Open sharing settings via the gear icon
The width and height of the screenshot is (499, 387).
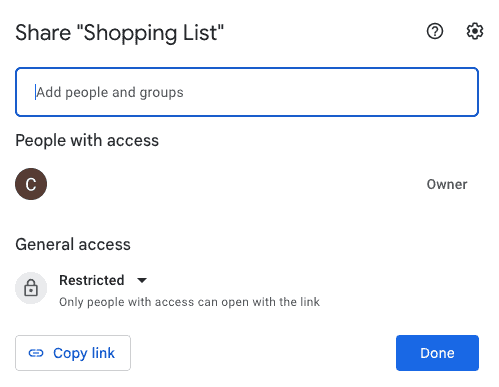(474, 31)
